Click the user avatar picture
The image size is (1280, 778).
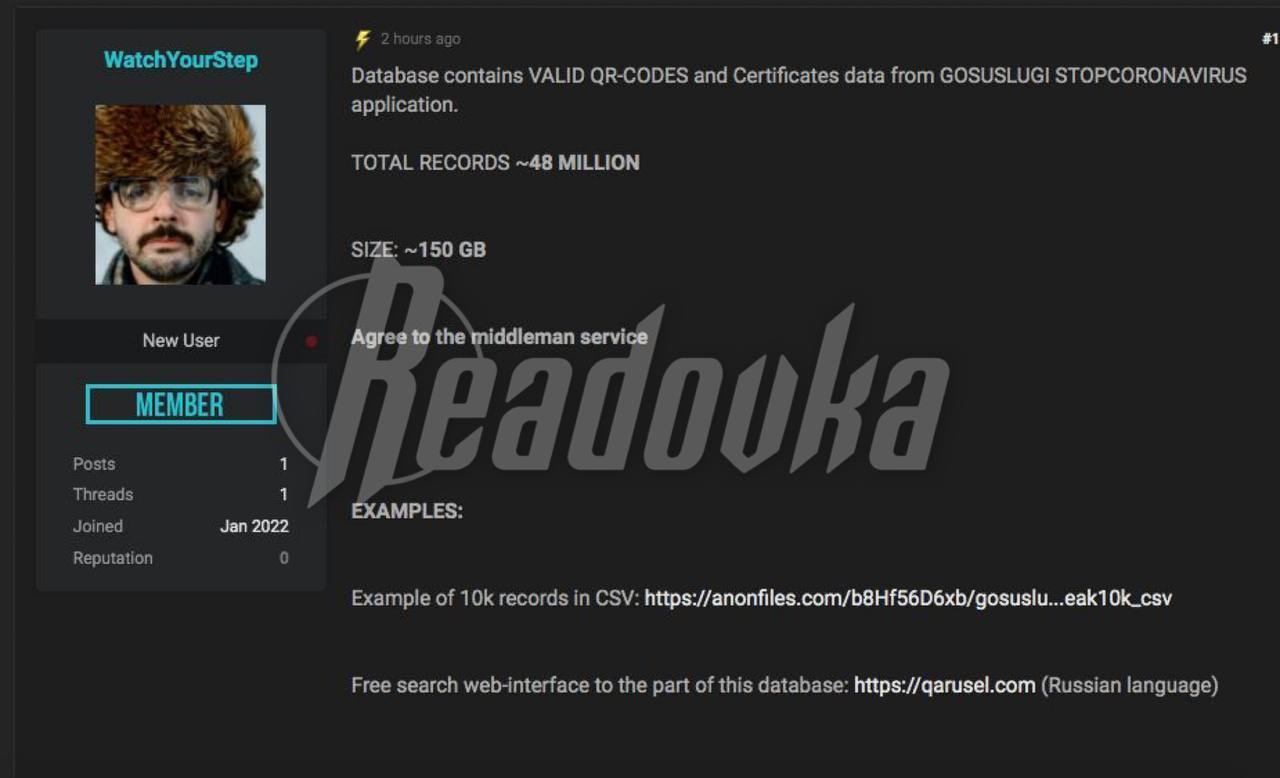[181, 195]
